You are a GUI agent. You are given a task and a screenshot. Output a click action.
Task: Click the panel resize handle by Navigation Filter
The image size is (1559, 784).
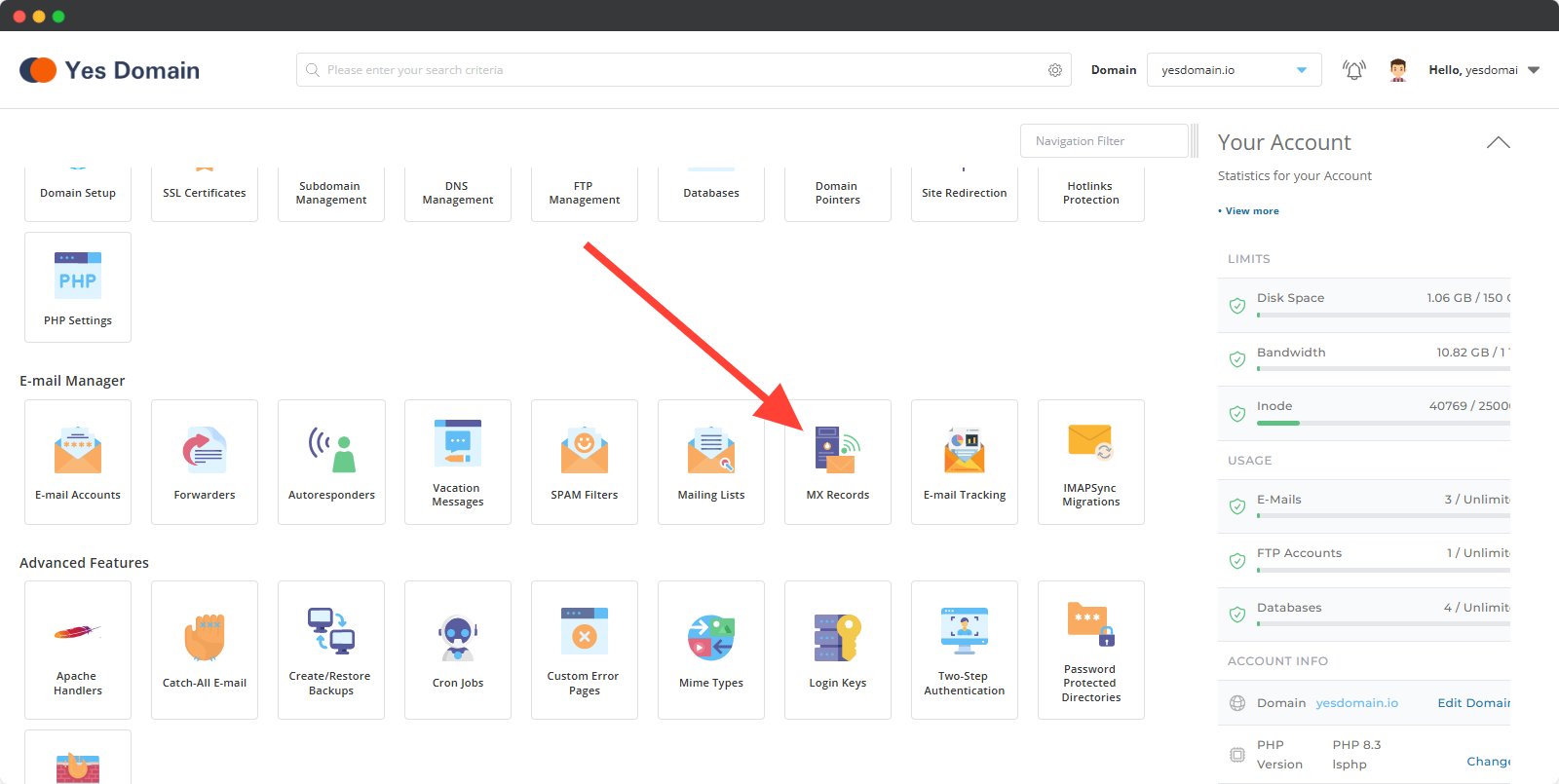click(x=1195, y=141)
